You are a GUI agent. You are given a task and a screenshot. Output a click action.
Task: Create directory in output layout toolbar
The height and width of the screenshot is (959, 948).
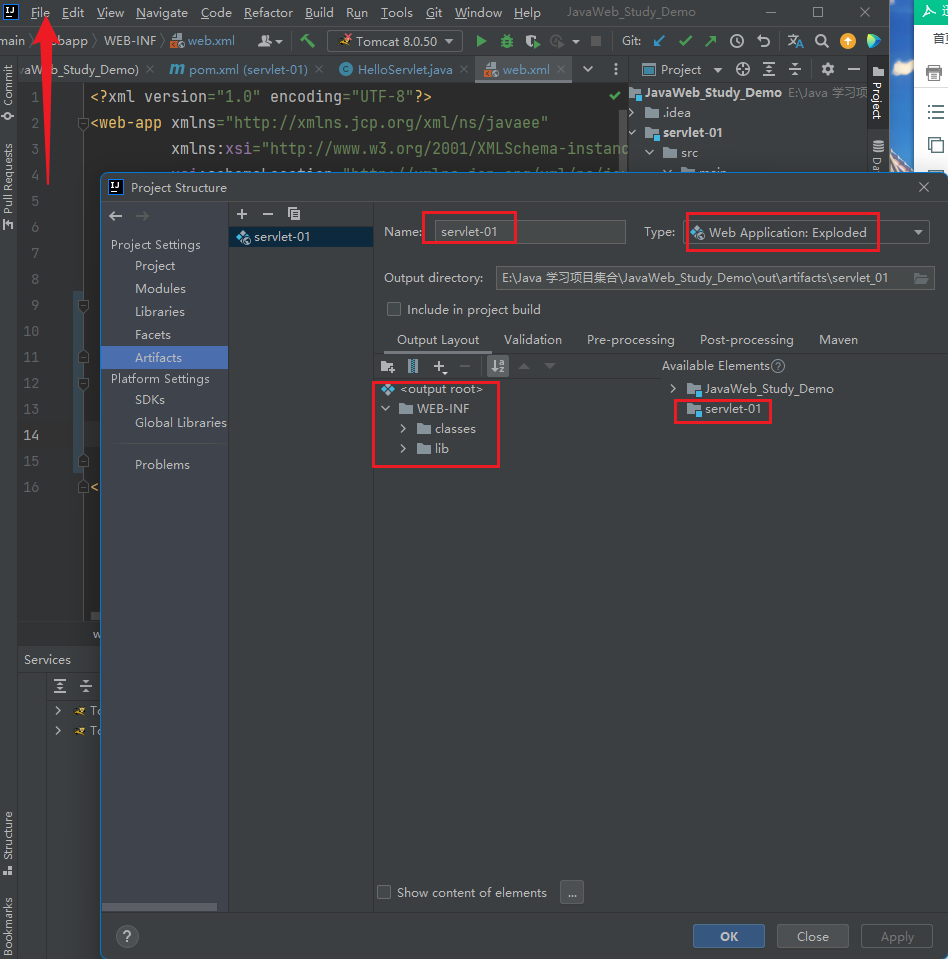388,367
